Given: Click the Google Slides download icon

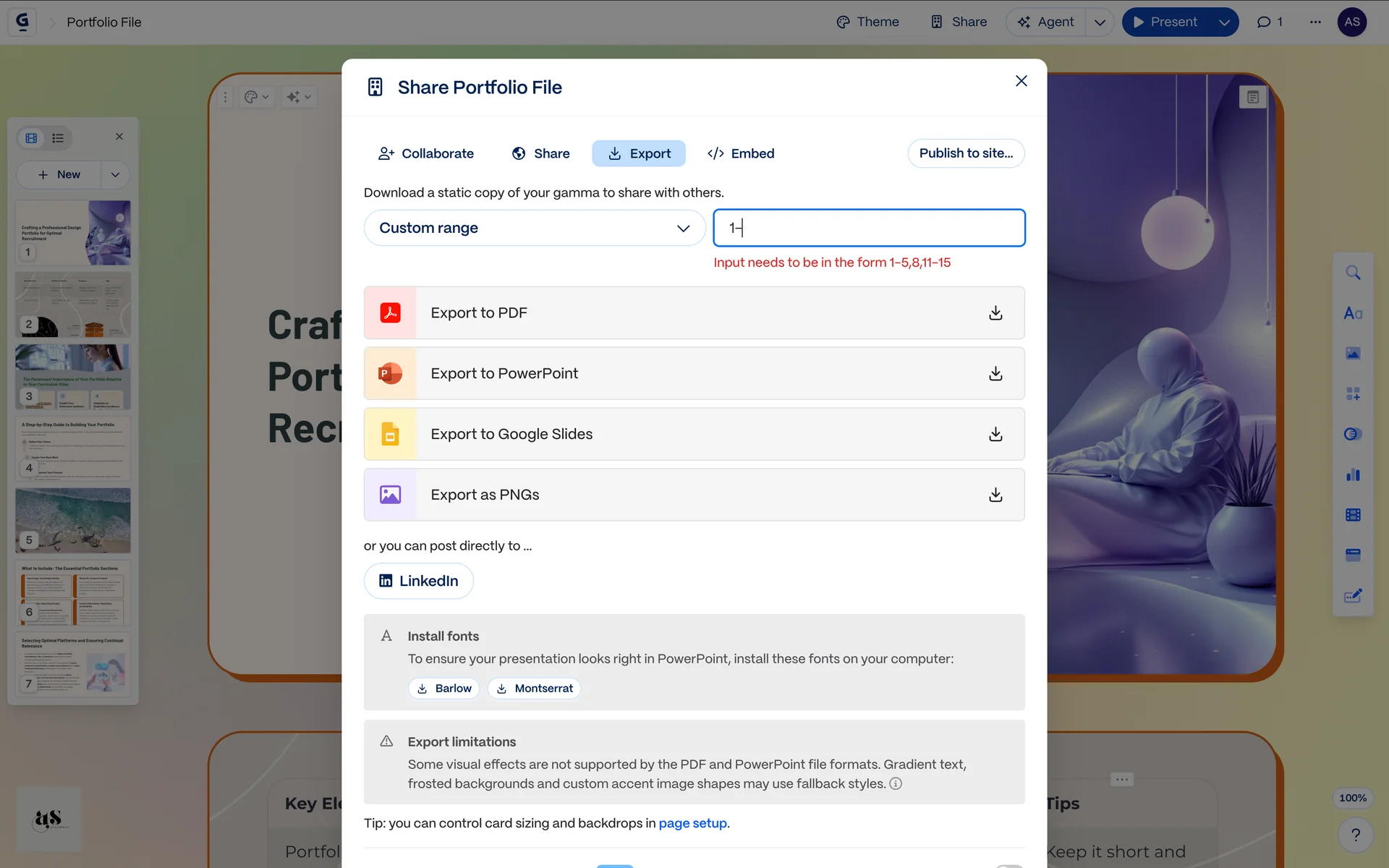Looking at the screenshot, I should point(995,434).
